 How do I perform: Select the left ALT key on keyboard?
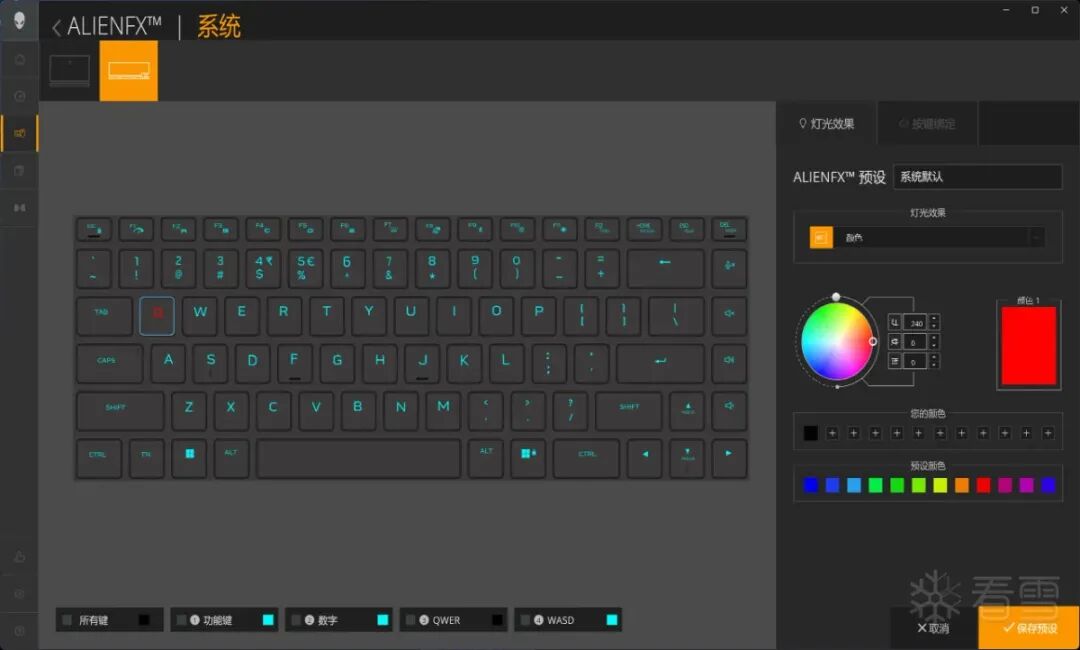click(231, 459)
